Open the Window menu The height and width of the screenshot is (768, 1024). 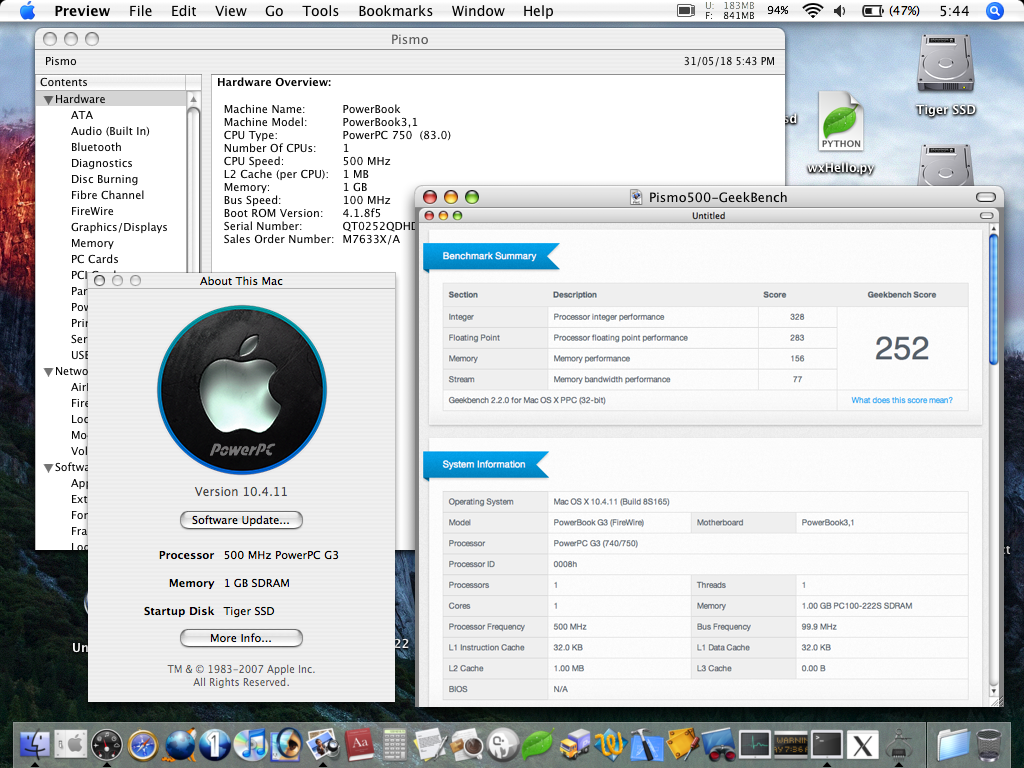point(478,11)
